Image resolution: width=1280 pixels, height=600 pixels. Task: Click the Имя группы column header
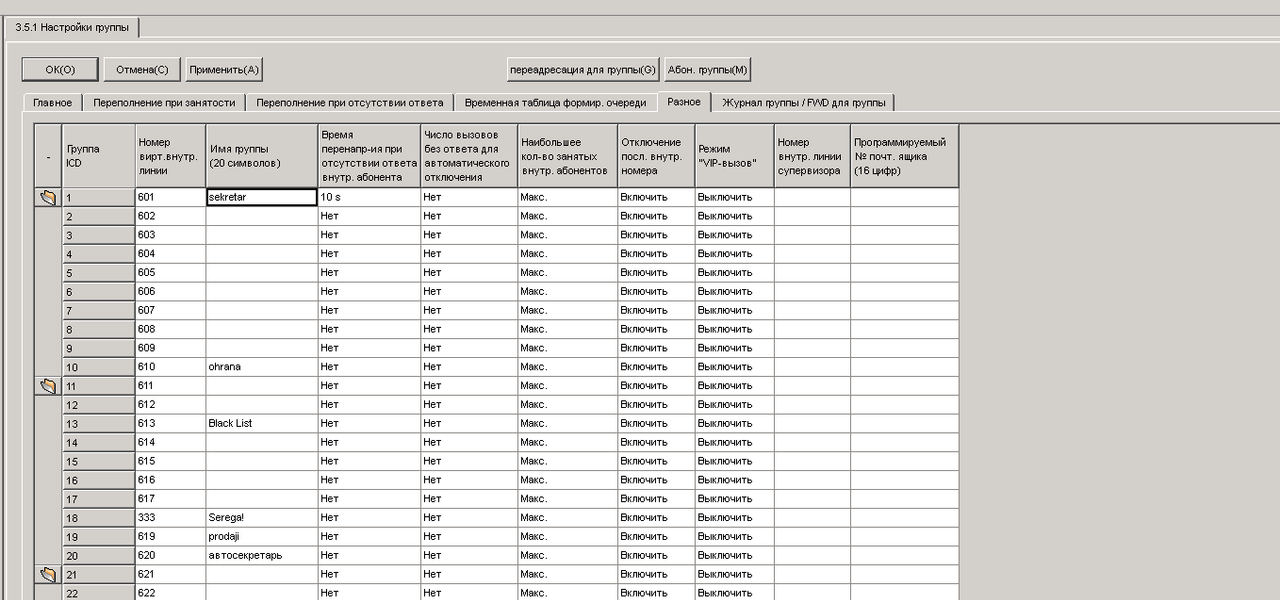click(262, 156)
